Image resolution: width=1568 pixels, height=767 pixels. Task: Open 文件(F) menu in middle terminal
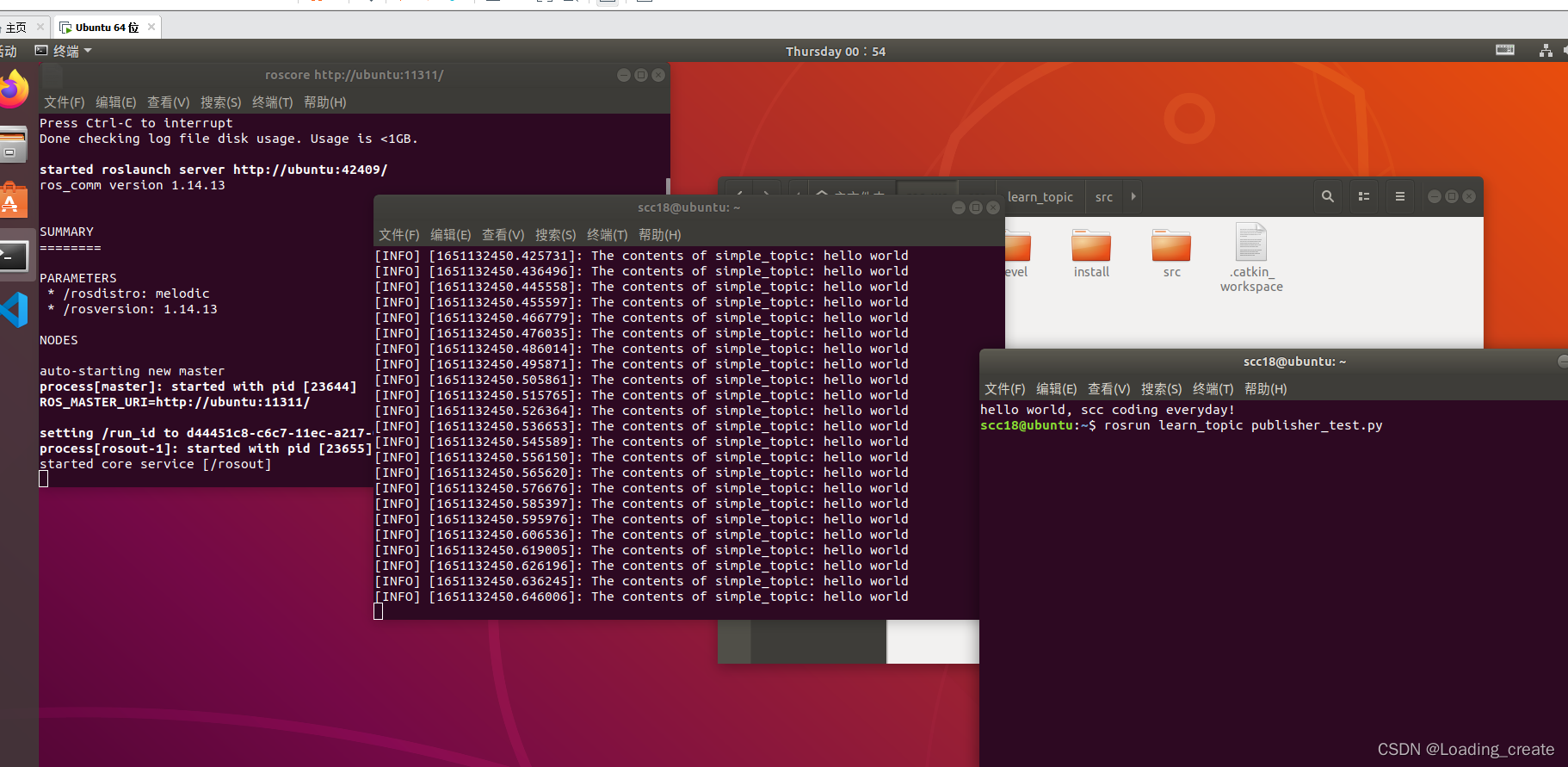[x=399, y=235]
